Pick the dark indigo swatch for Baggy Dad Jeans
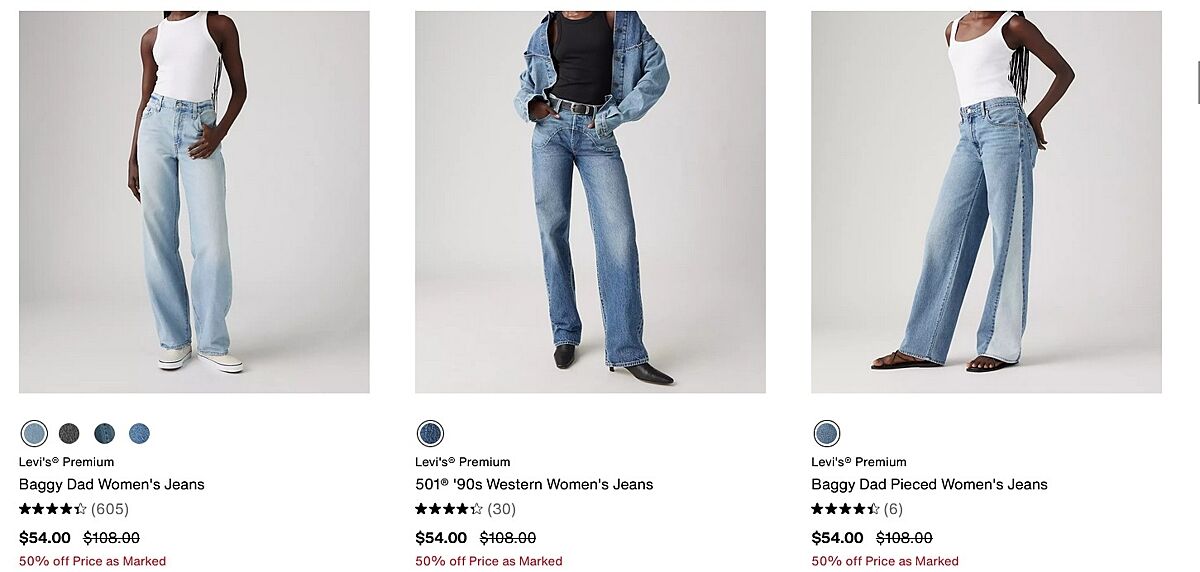The image size is (1200, 572). tap(104, 433)
